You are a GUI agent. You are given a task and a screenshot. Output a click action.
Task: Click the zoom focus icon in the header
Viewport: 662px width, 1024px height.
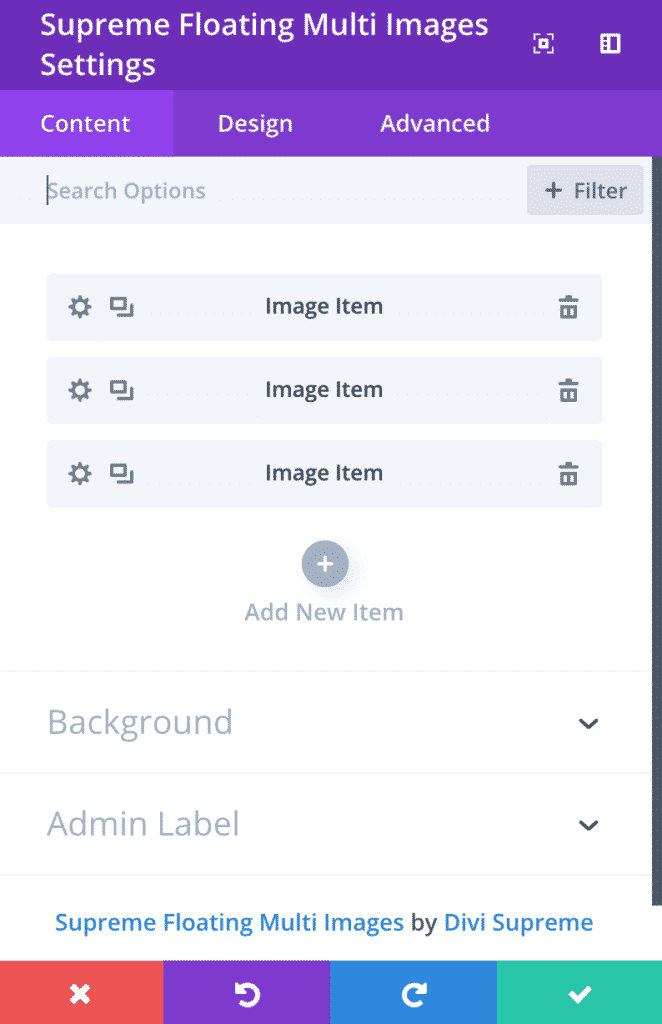(x=543, y=44)
